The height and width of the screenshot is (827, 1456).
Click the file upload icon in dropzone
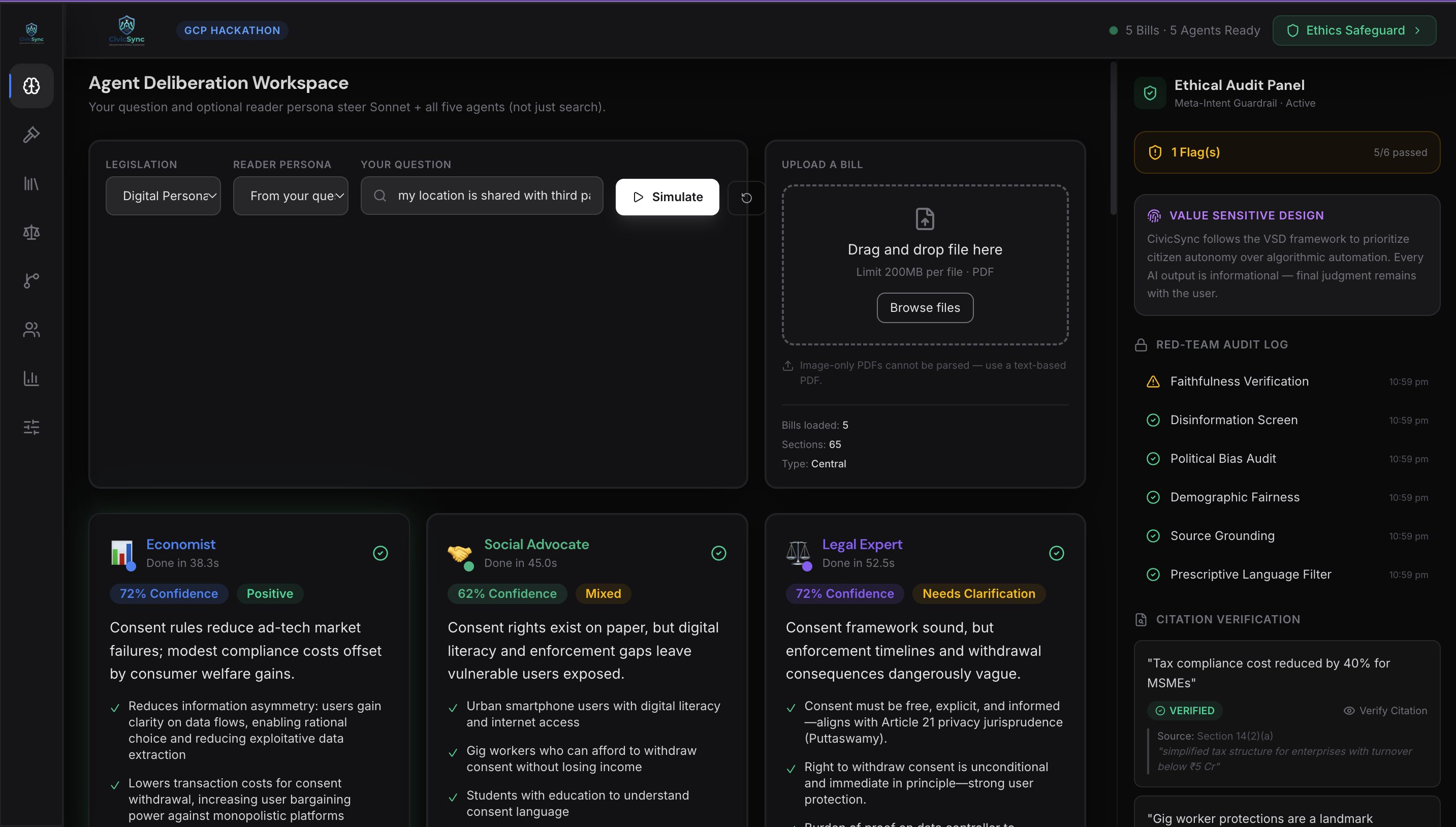(x=925, y=218)
